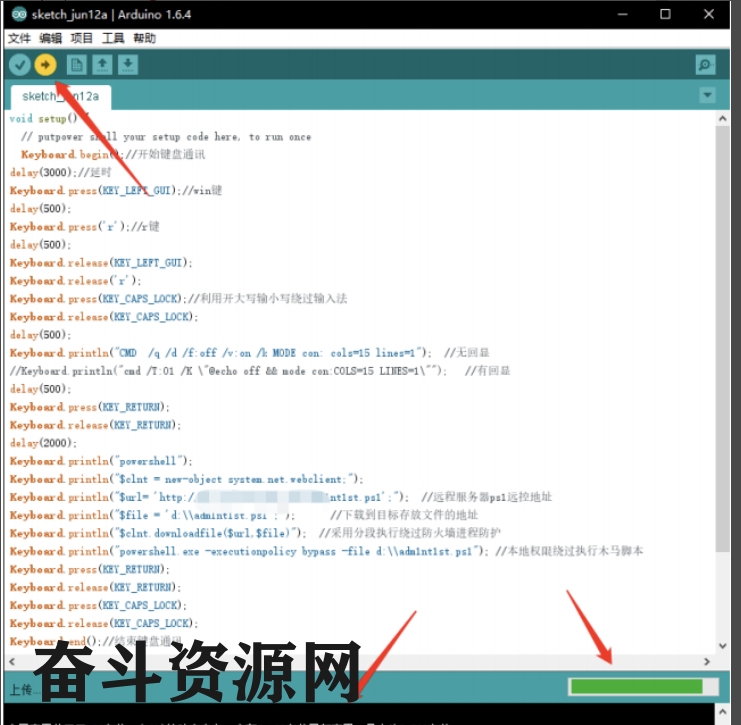This screenshot has width=741, height=725.
Task: Click the 'powershell.exe -executionpolicy bypass' line
Action: click(326, 551)
